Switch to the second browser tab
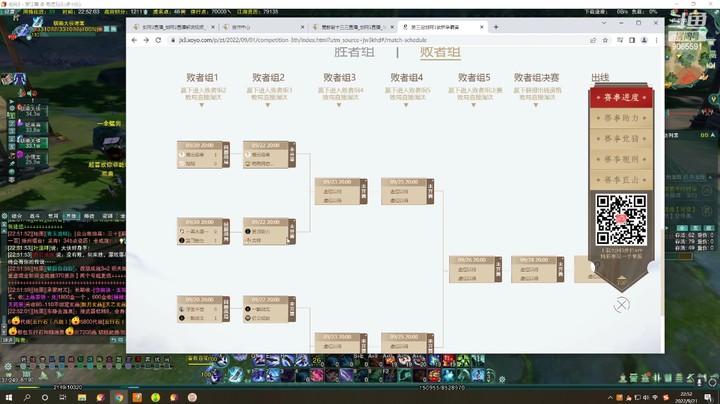The image size is (720, 404). point(263,27)
